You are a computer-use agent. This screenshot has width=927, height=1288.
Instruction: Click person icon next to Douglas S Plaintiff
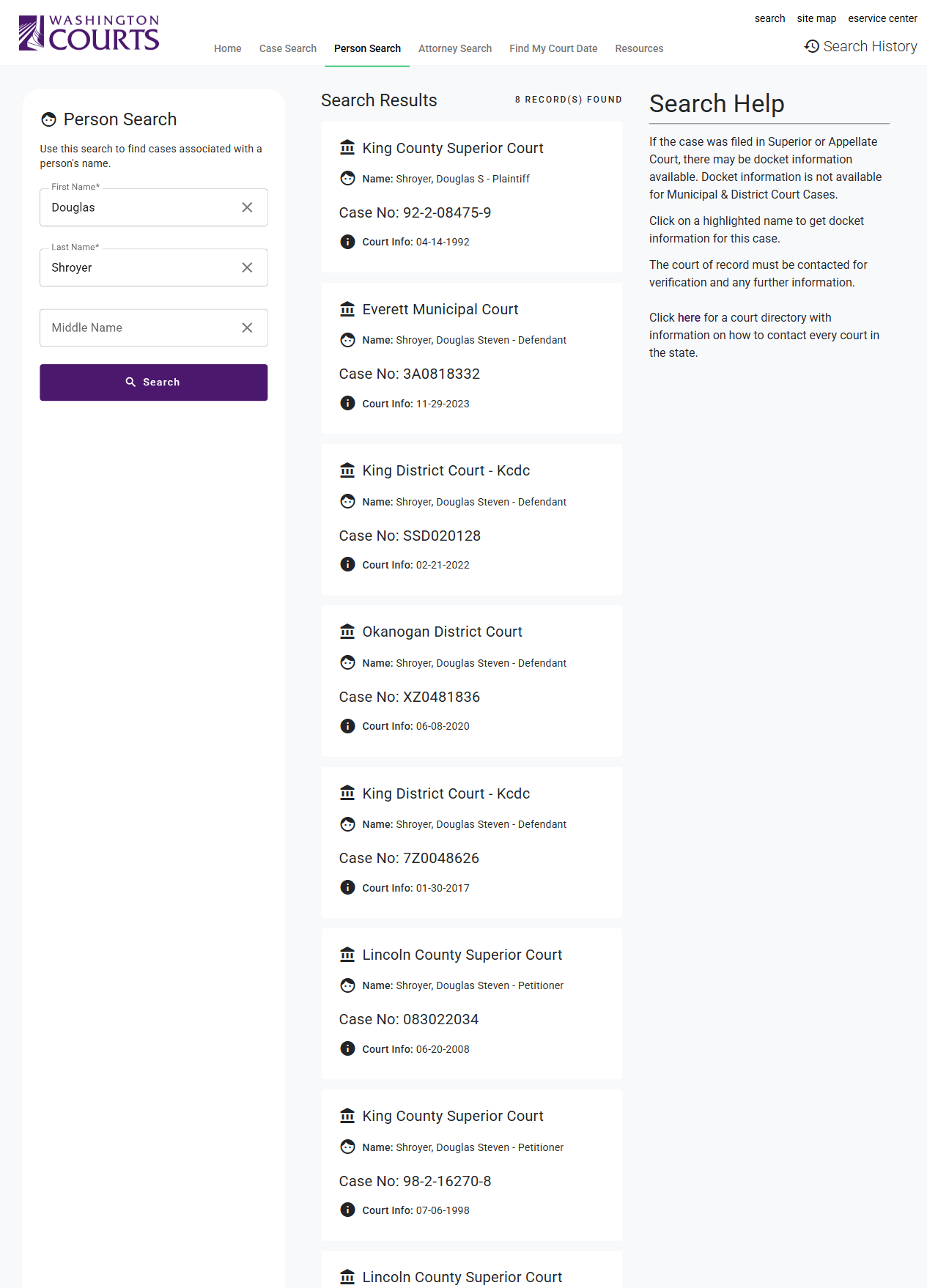coord(347,179)
